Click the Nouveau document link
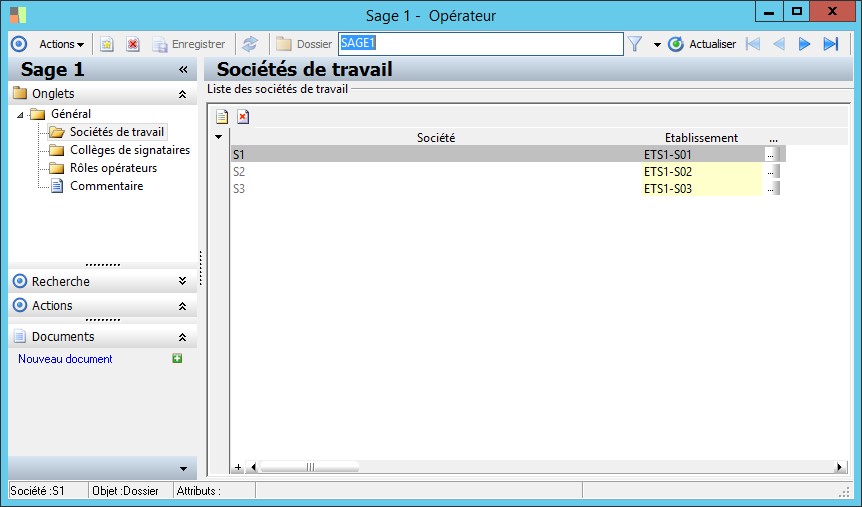The width and height of the screenshot is (862, 507). click(65, 359)
